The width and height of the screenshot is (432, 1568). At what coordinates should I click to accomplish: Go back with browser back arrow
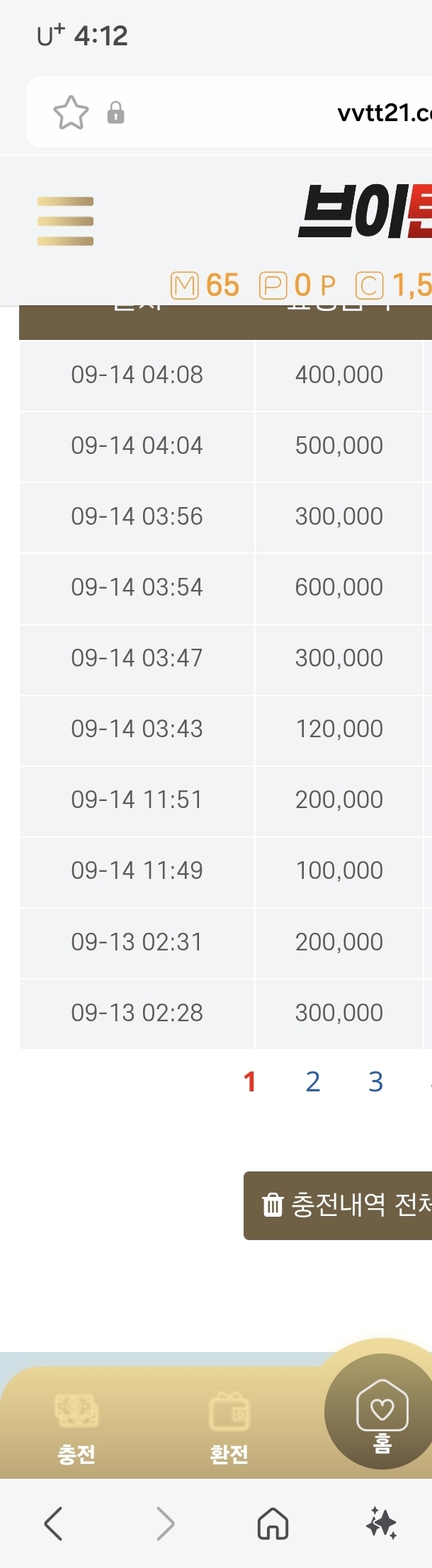(54, 1523)
